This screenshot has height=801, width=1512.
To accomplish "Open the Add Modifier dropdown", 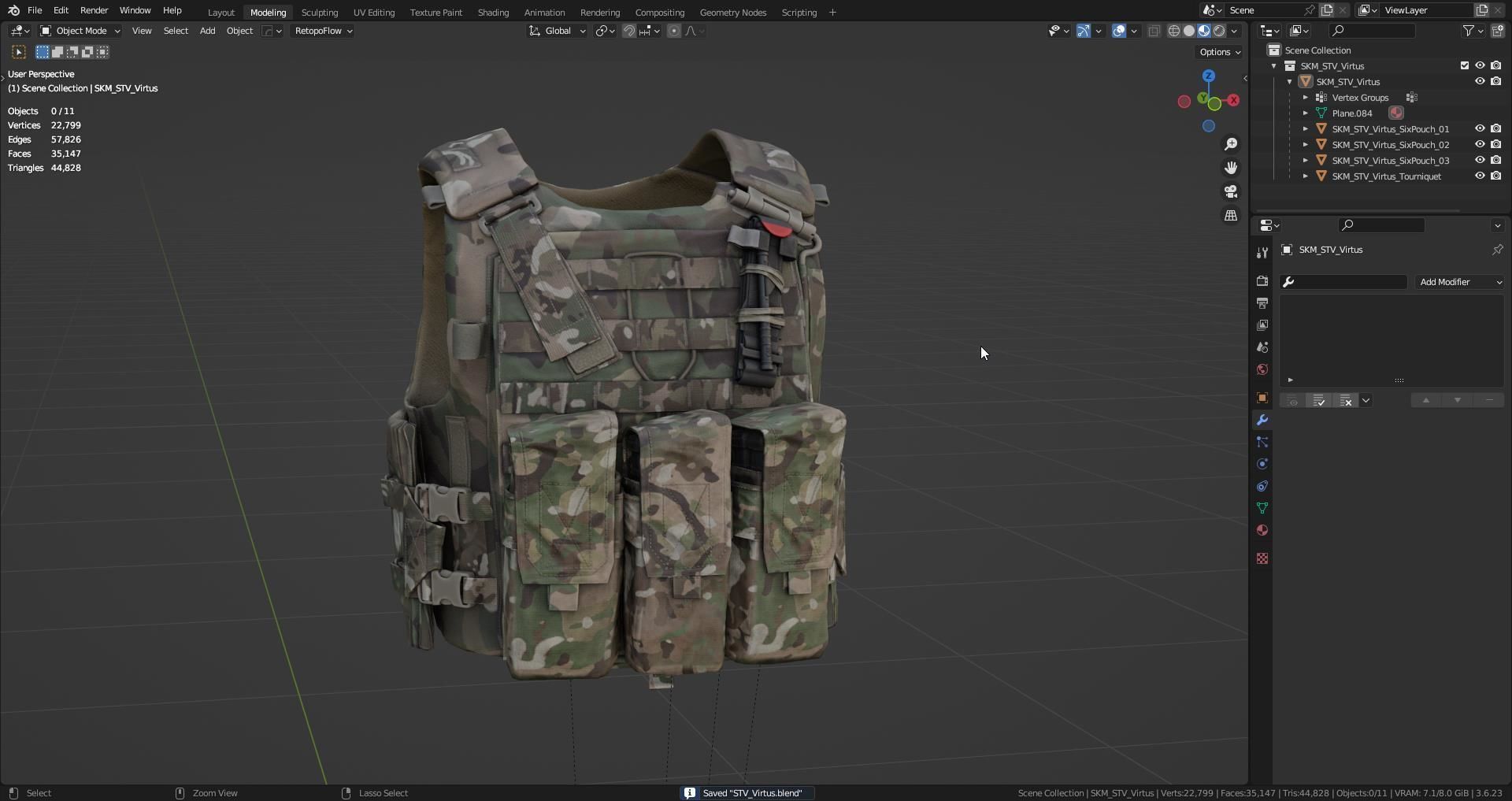I will (x=1460, y=282).
